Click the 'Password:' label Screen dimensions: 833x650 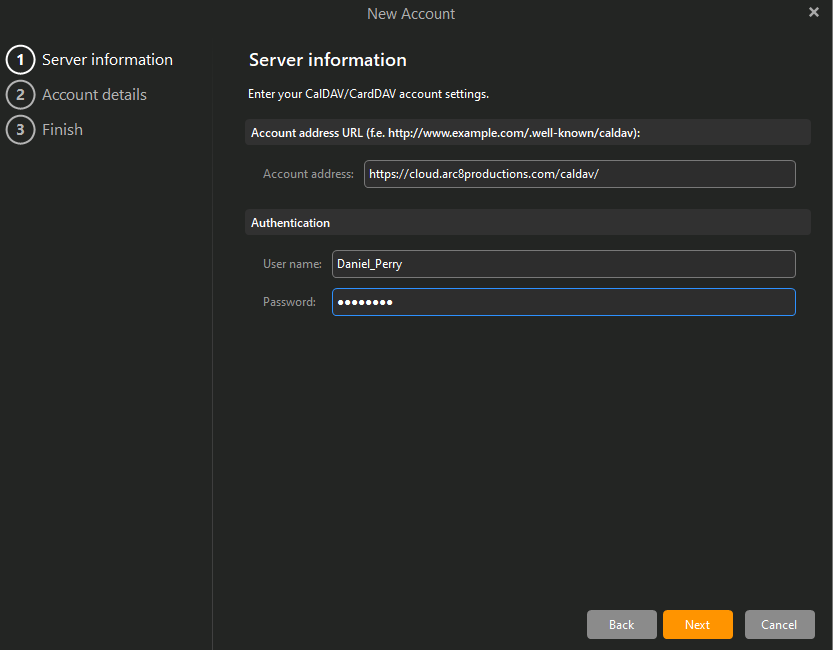(x=289, y=302)
